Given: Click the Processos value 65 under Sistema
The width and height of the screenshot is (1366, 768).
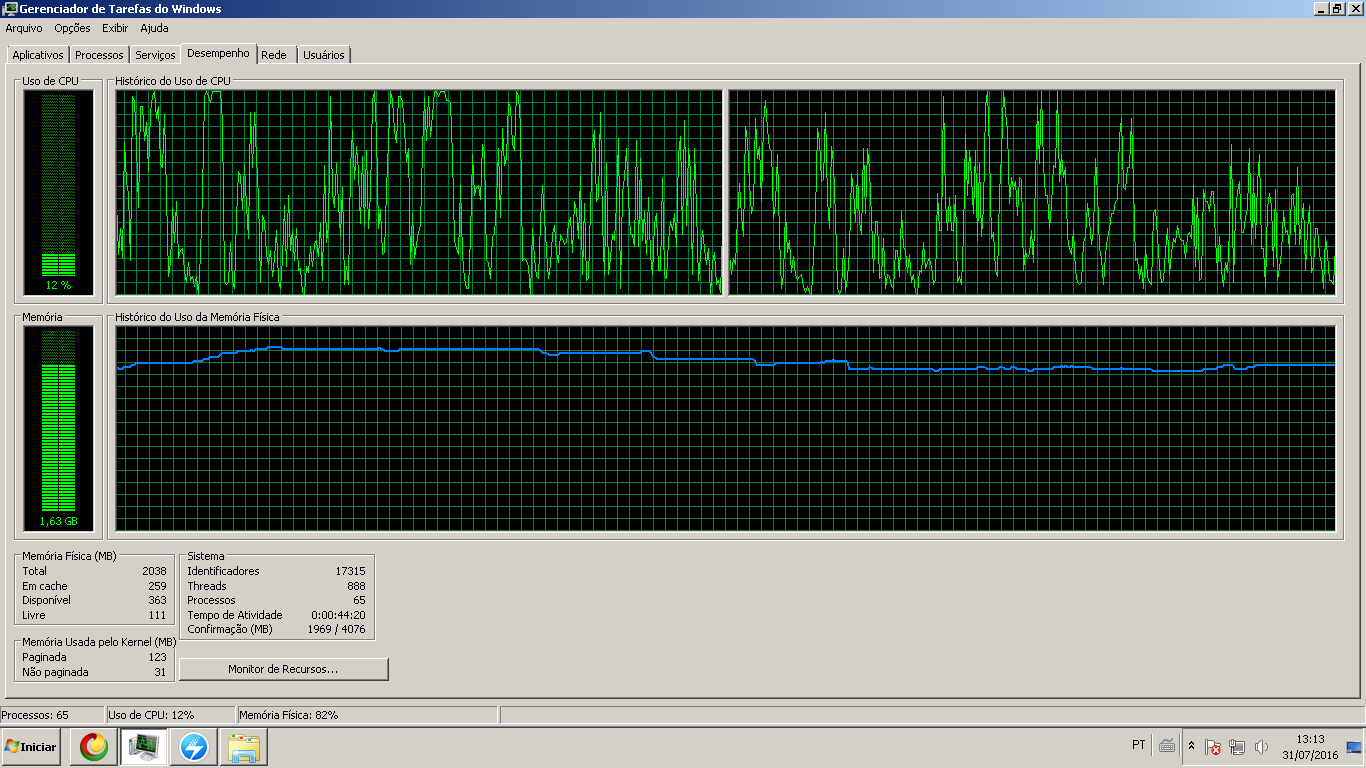Looking at the screenshot, I should (x=359, y=600).
